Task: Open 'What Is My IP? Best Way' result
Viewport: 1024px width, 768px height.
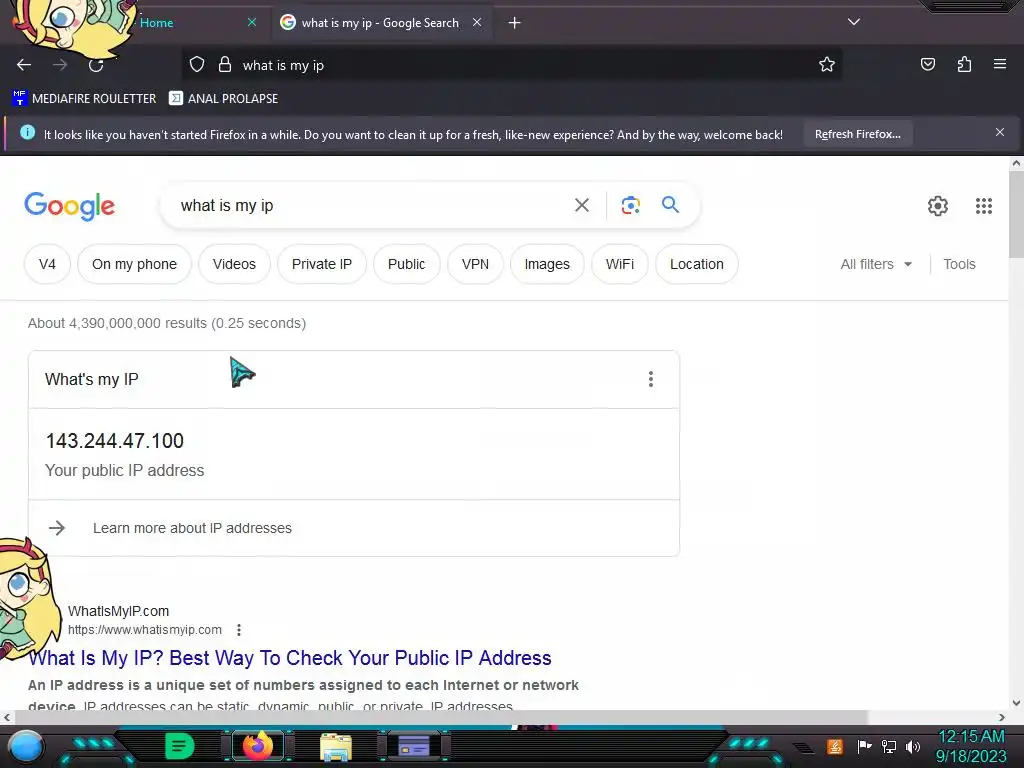Action: point(290,658)
